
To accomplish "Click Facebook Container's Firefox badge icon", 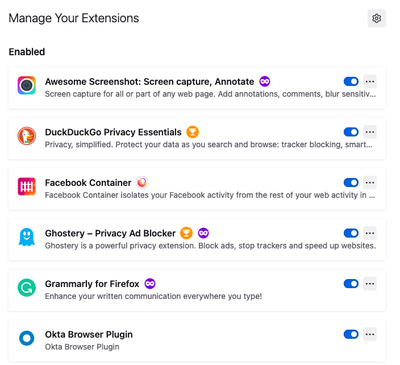I will (x=142, y=183).
